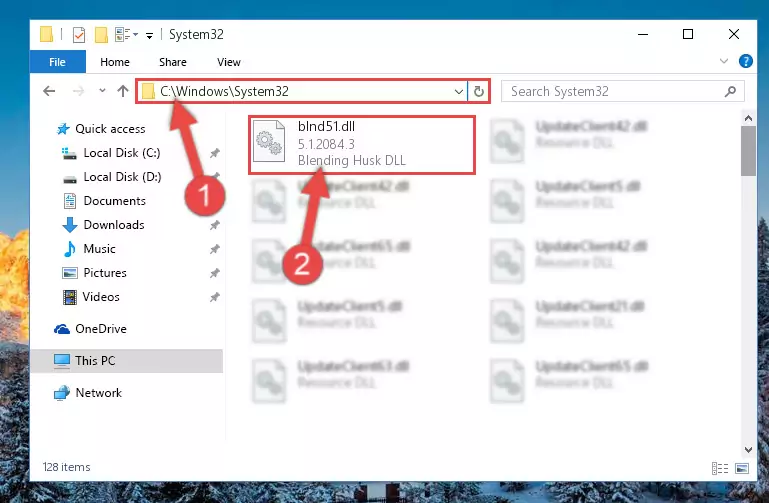Go back with the Back arrow
The height and width of the screenshot is (503, 769).
[49, 91]
